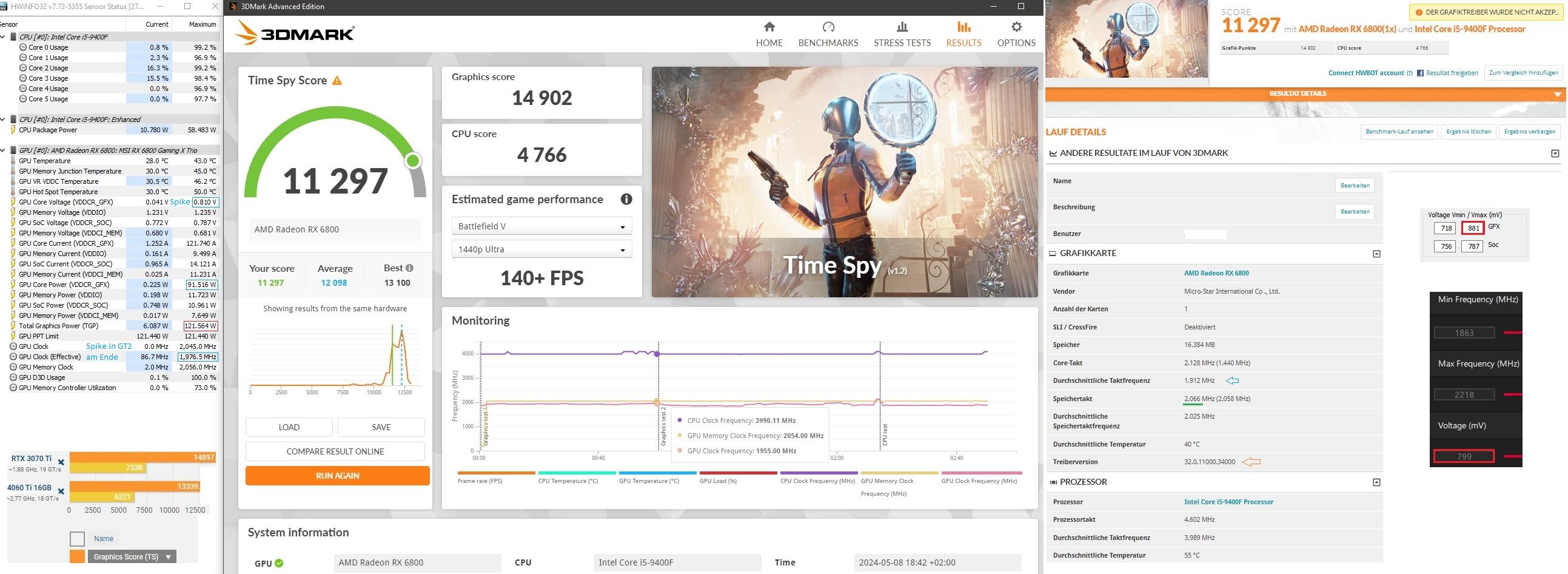Viewport: 1568px width, 574px height.
Task: Click the Soc Vmax field showing 787
Action: click(x=1472, y=246)
